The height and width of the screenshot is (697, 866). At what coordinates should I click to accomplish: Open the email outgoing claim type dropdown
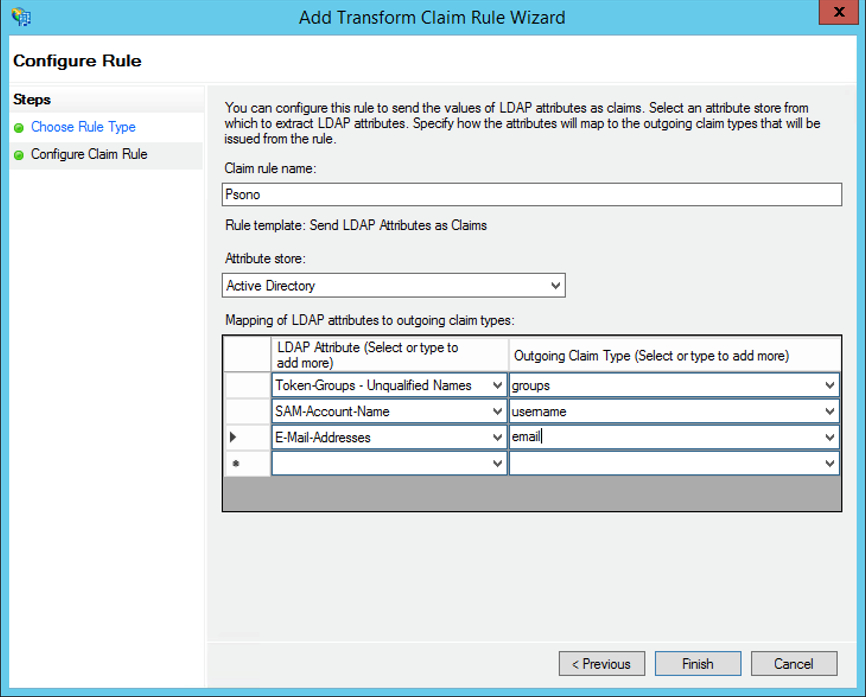(x=830, y=437)
